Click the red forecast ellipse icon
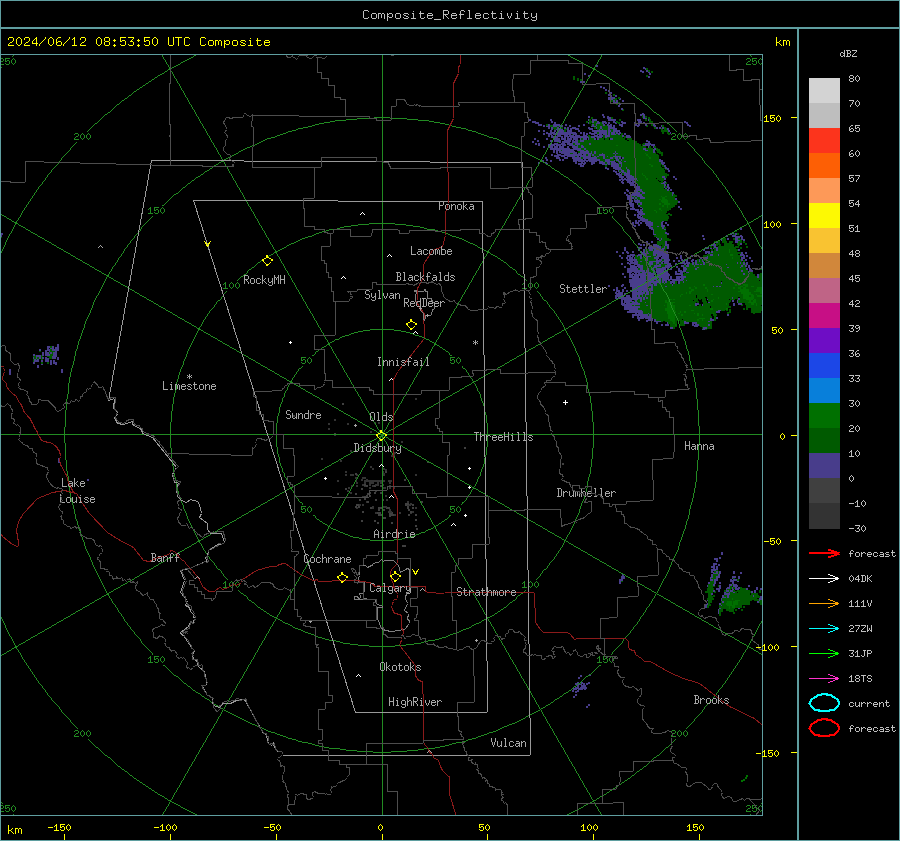 (824, 728)
